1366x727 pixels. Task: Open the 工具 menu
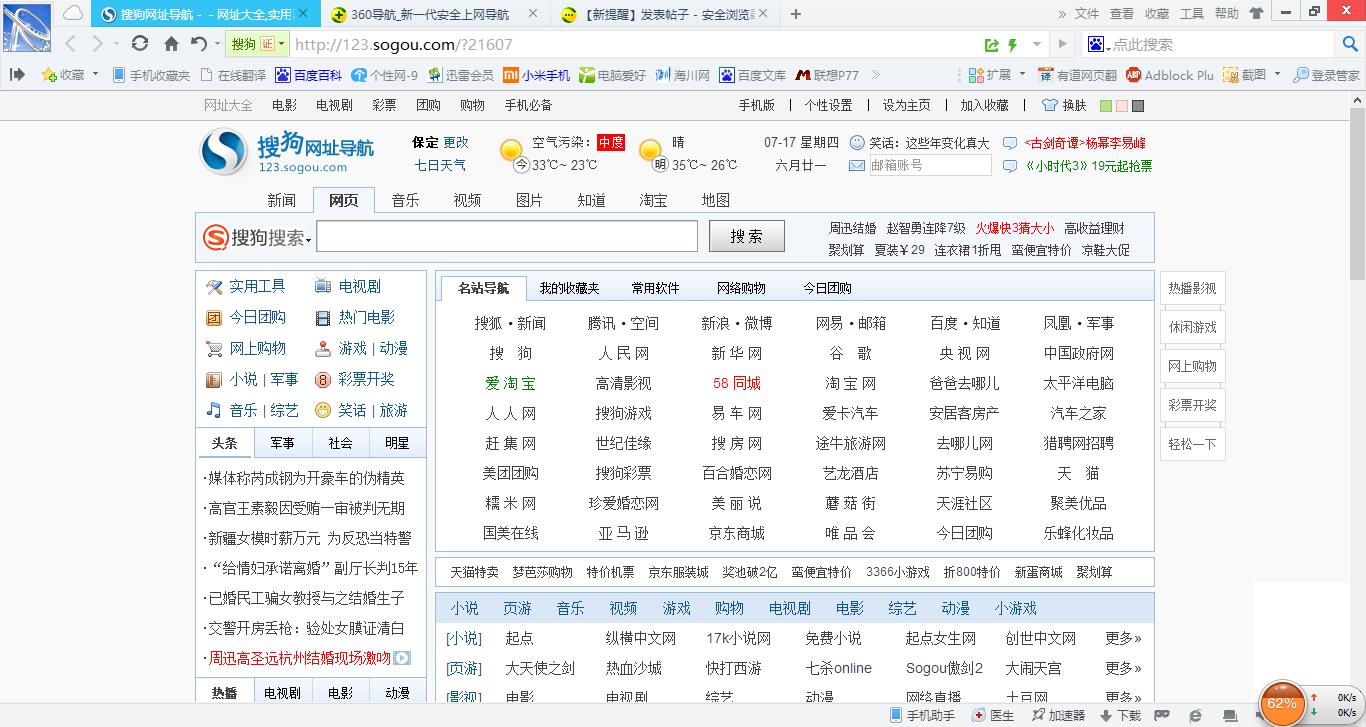pos(1192,14)
